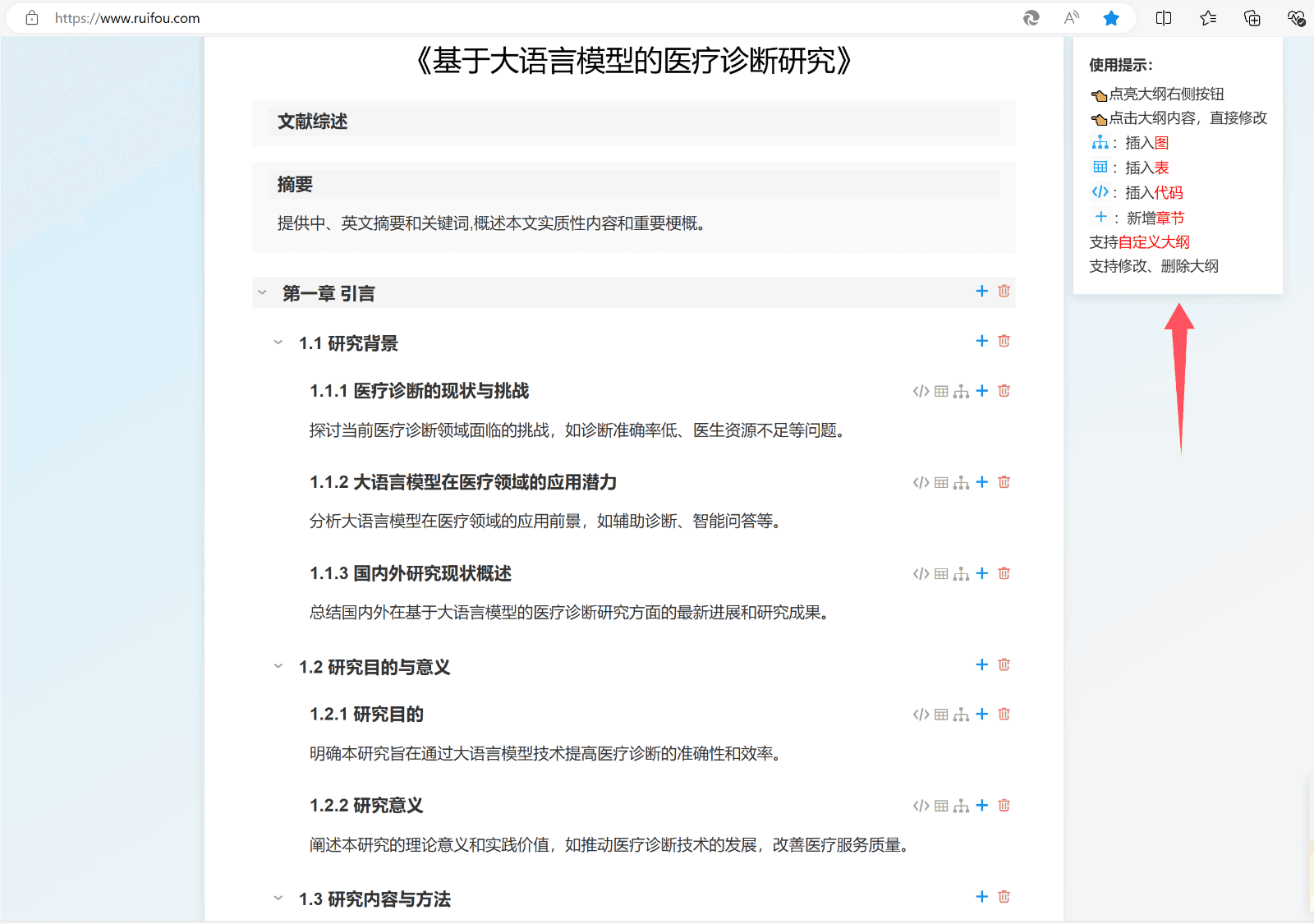Viewport: 1314px width, 924px height.
Task: Edit heading 1.1.1 医疗诊断的现状与挑战
Action: pyautogui.click(x=419, y=391)
